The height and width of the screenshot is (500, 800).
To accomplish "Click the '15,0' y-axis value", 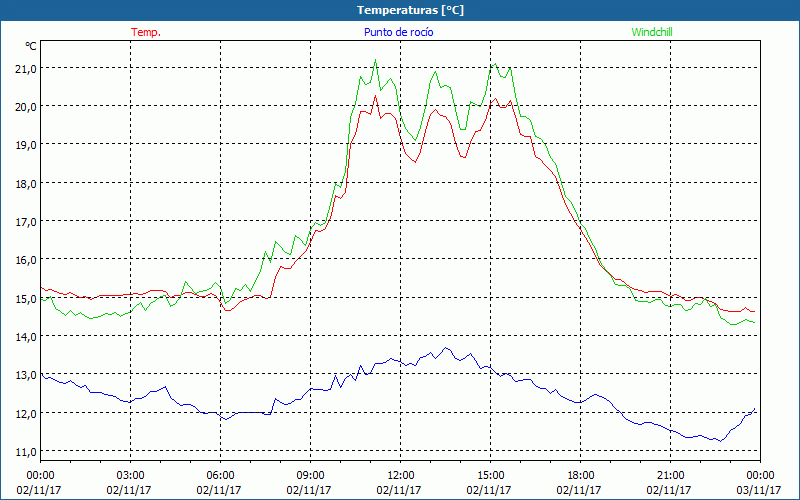I will pos(25,298).
